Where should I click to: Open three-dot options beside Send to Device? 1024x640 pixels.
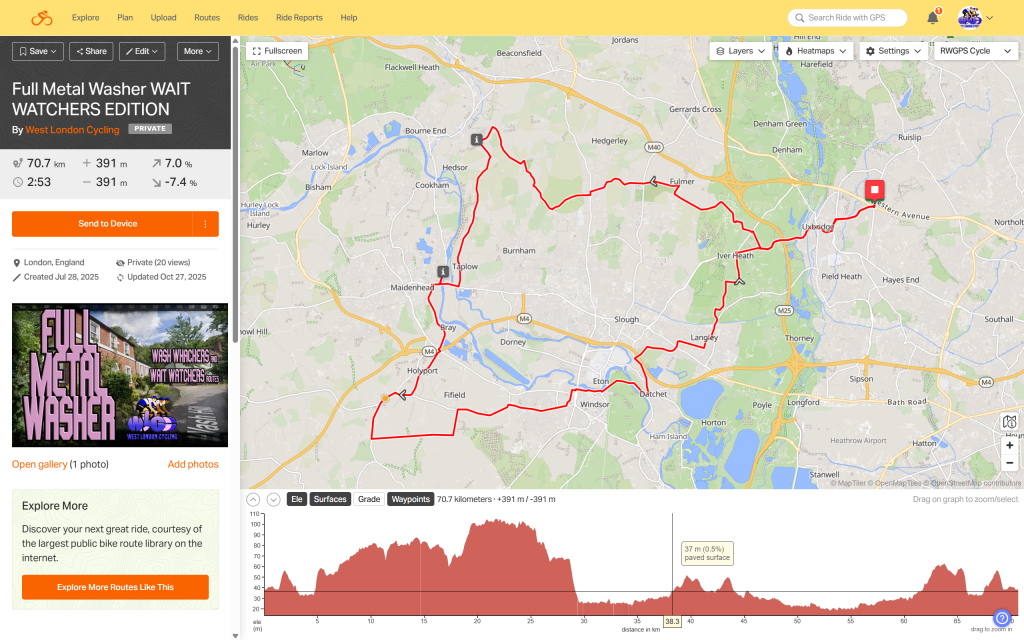205,224
